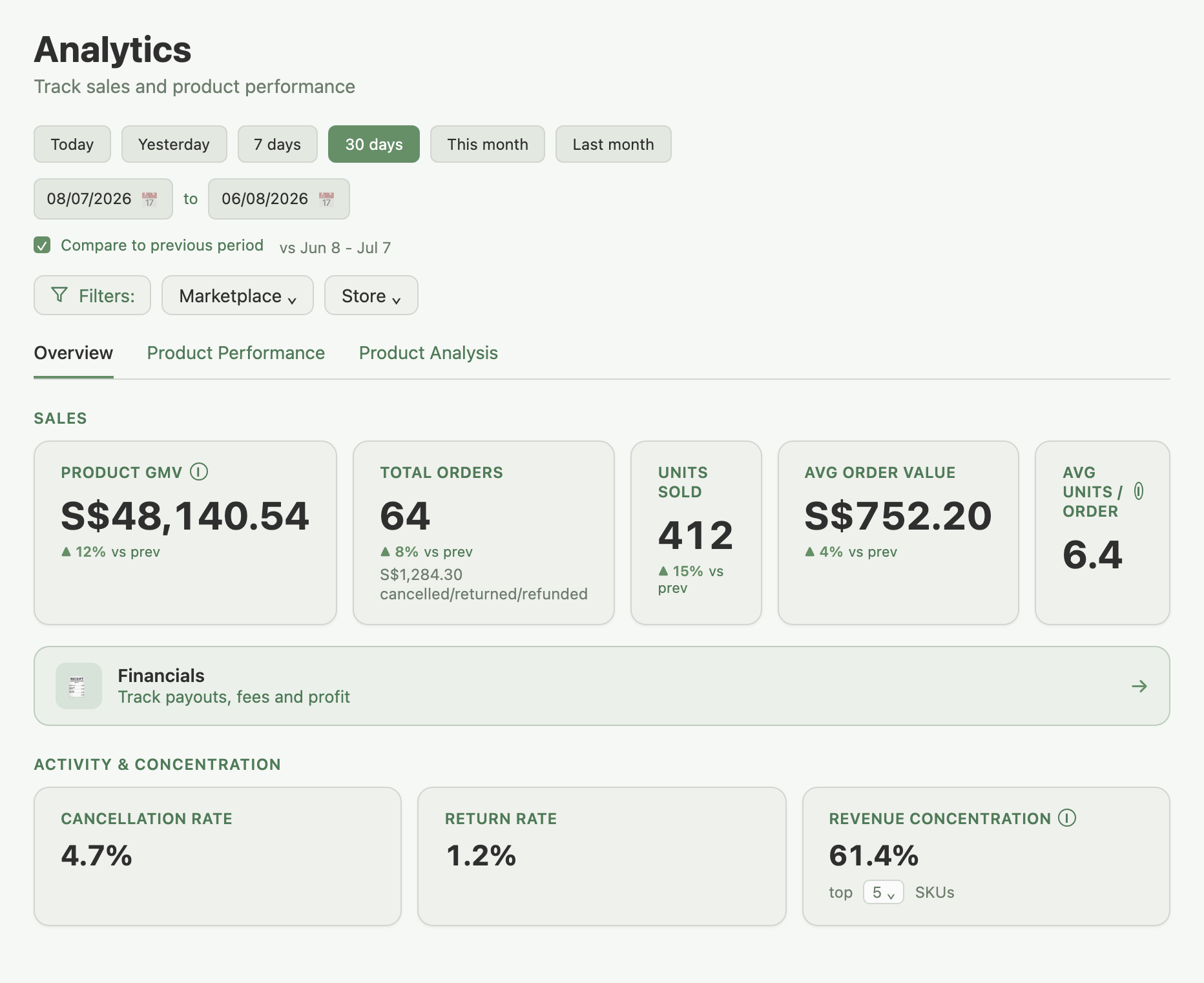
Task: Click the S$48,140.54 GMV value
Action: [185, 516]
